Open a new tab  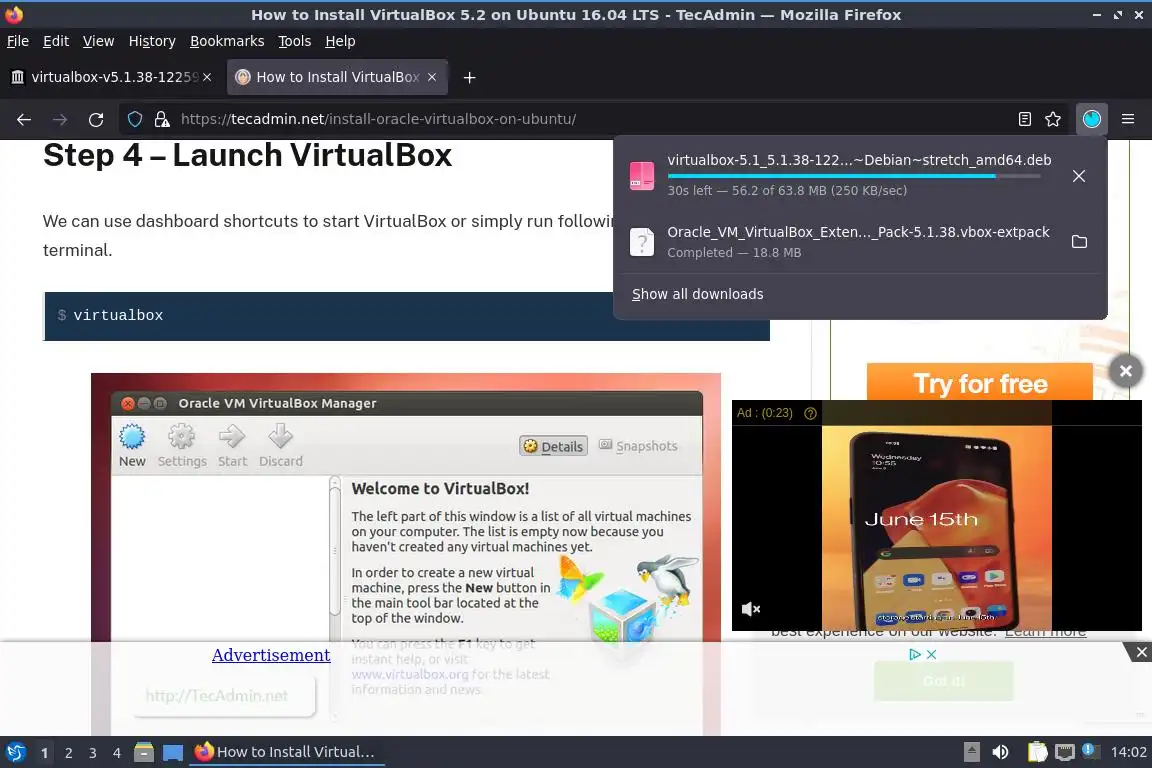(469, 77)
